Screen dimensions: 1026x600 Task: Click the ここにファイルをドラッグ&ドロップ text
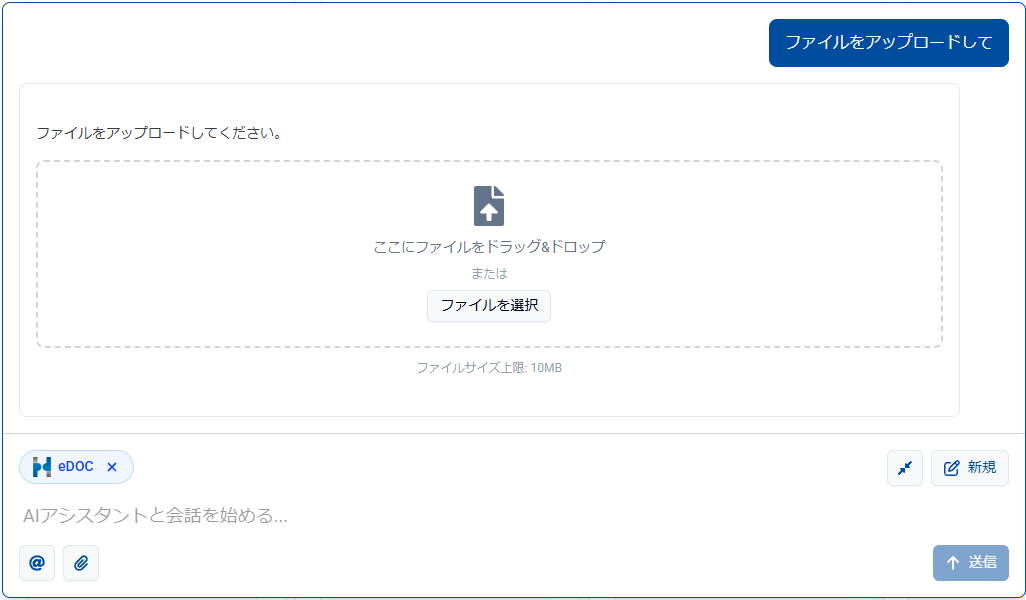(x=489, y=246)
